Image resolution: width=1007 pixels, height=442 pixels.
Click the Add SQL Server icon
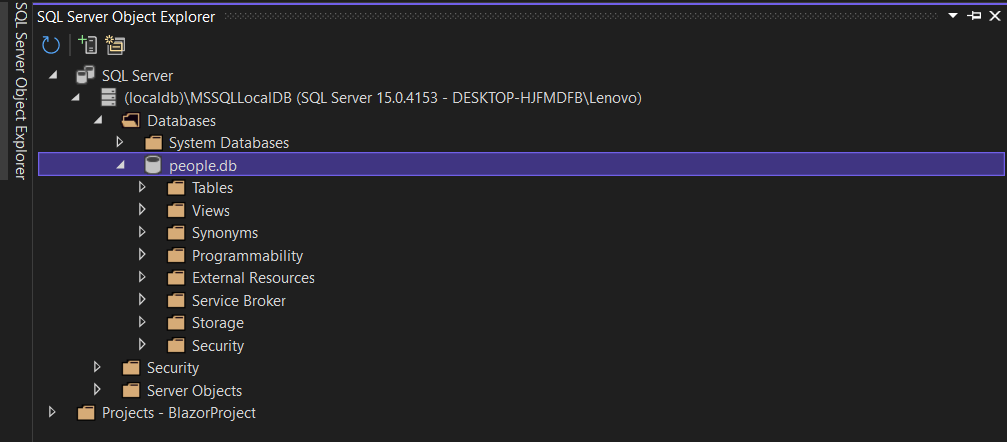point(87,44)
